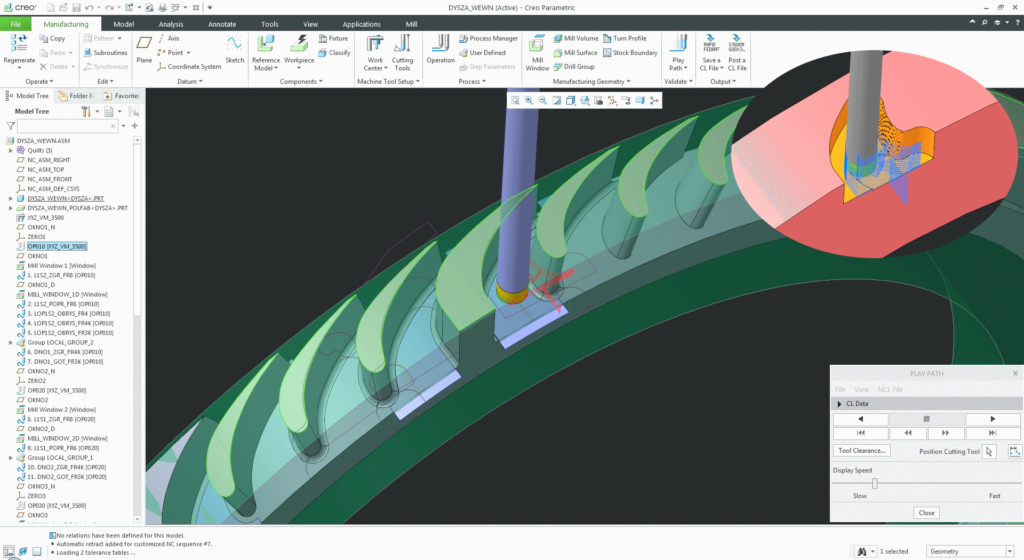This screenshot has width=1024, height=560.
Task: Click the Position Cutting Tool arrow button
Action: pyautogui.click(x=990, y=452)
